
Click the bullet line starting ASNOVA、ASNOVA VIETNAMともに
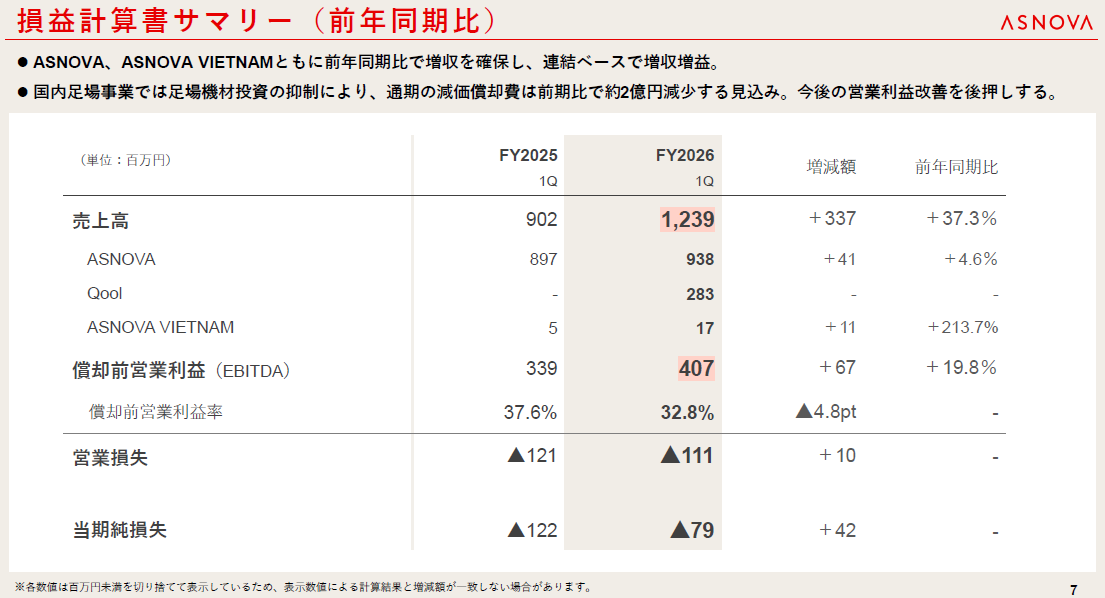[x=369, y=63]
